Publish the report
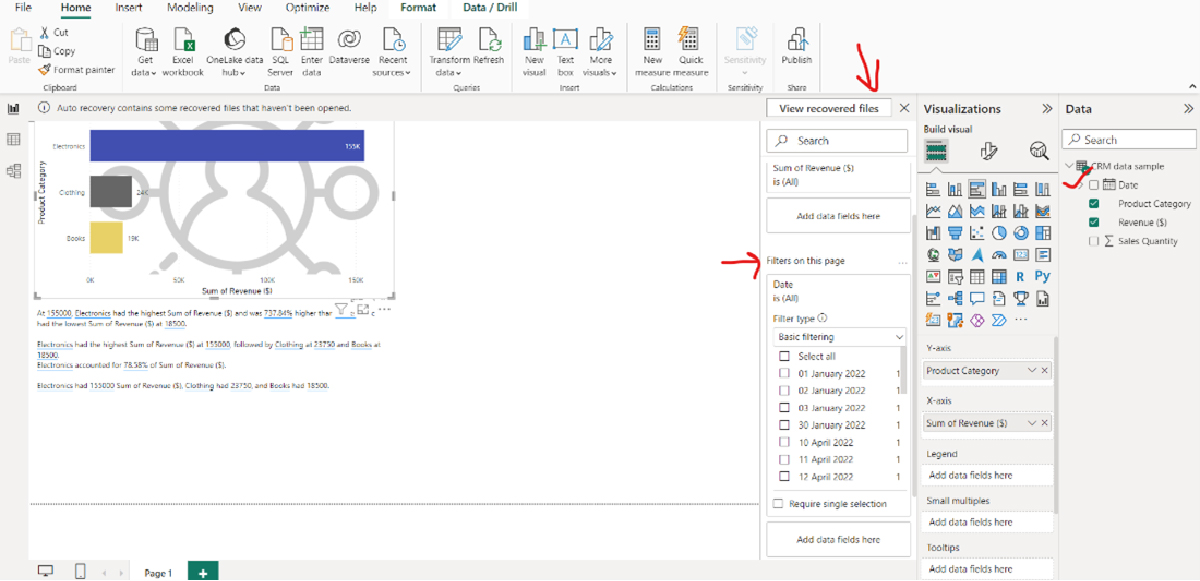The width and height of the screenshot is (1200, 581). 797,46
